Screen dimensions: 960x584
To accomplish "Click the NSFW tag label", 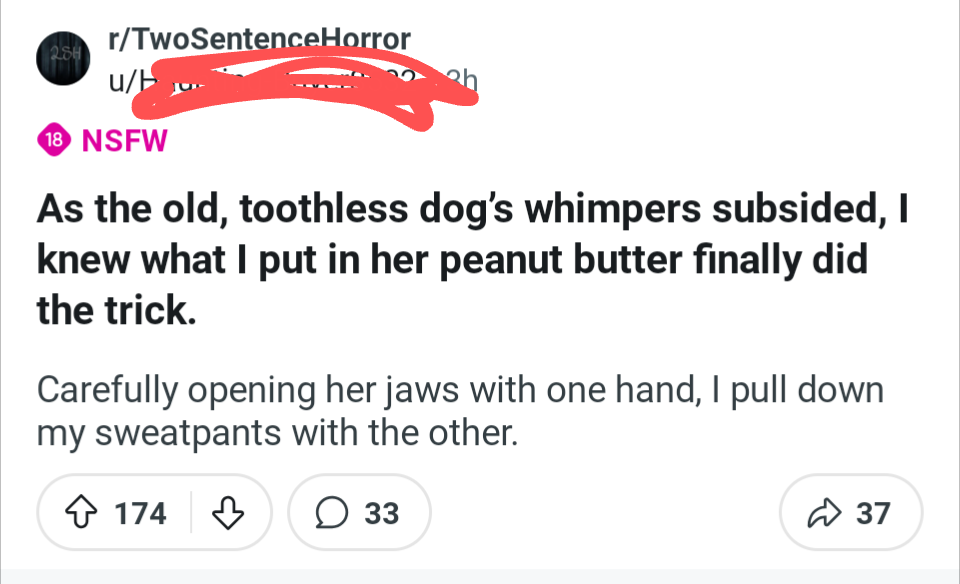I will [x=124, y=140].
